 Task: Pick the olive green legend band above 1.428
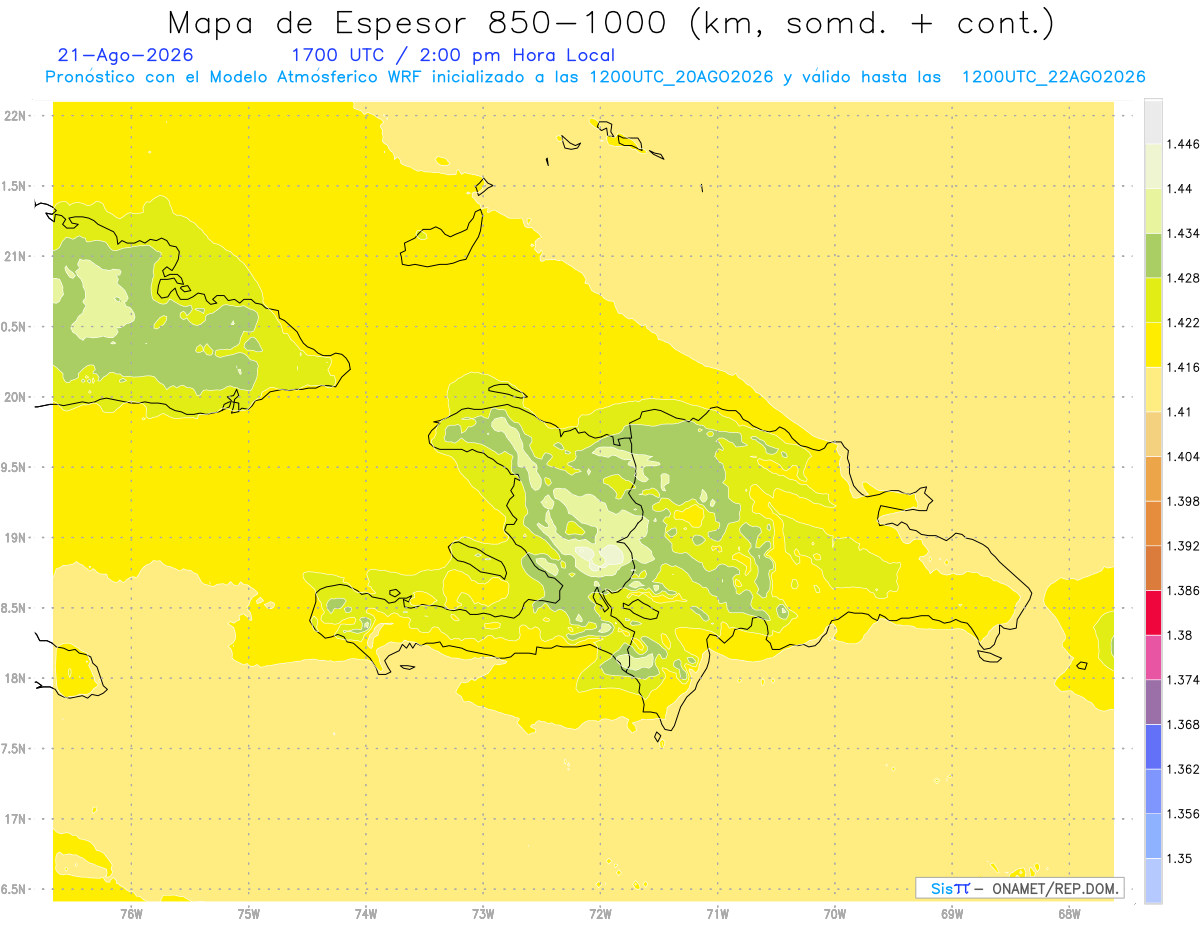1153,255
